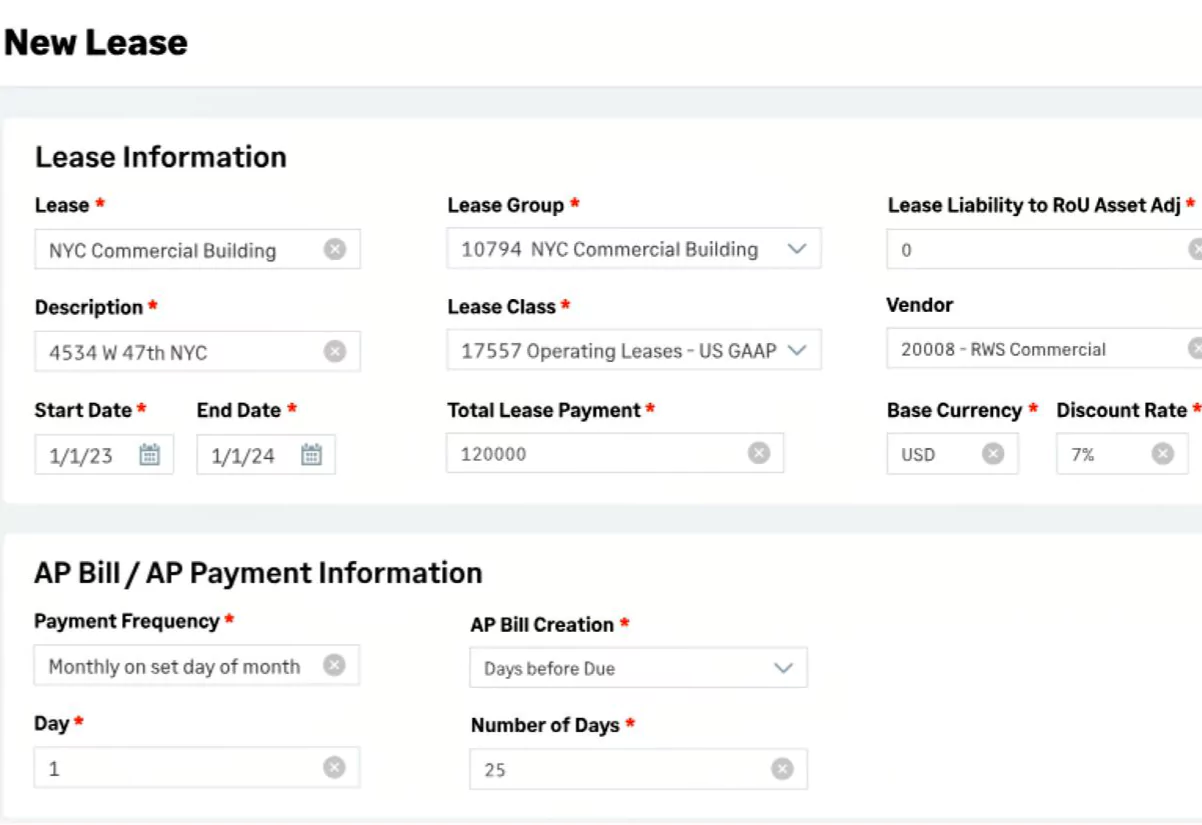
Task: Click the Lease Liability to RoU Asset Adj field
Action: point(1030,250)
